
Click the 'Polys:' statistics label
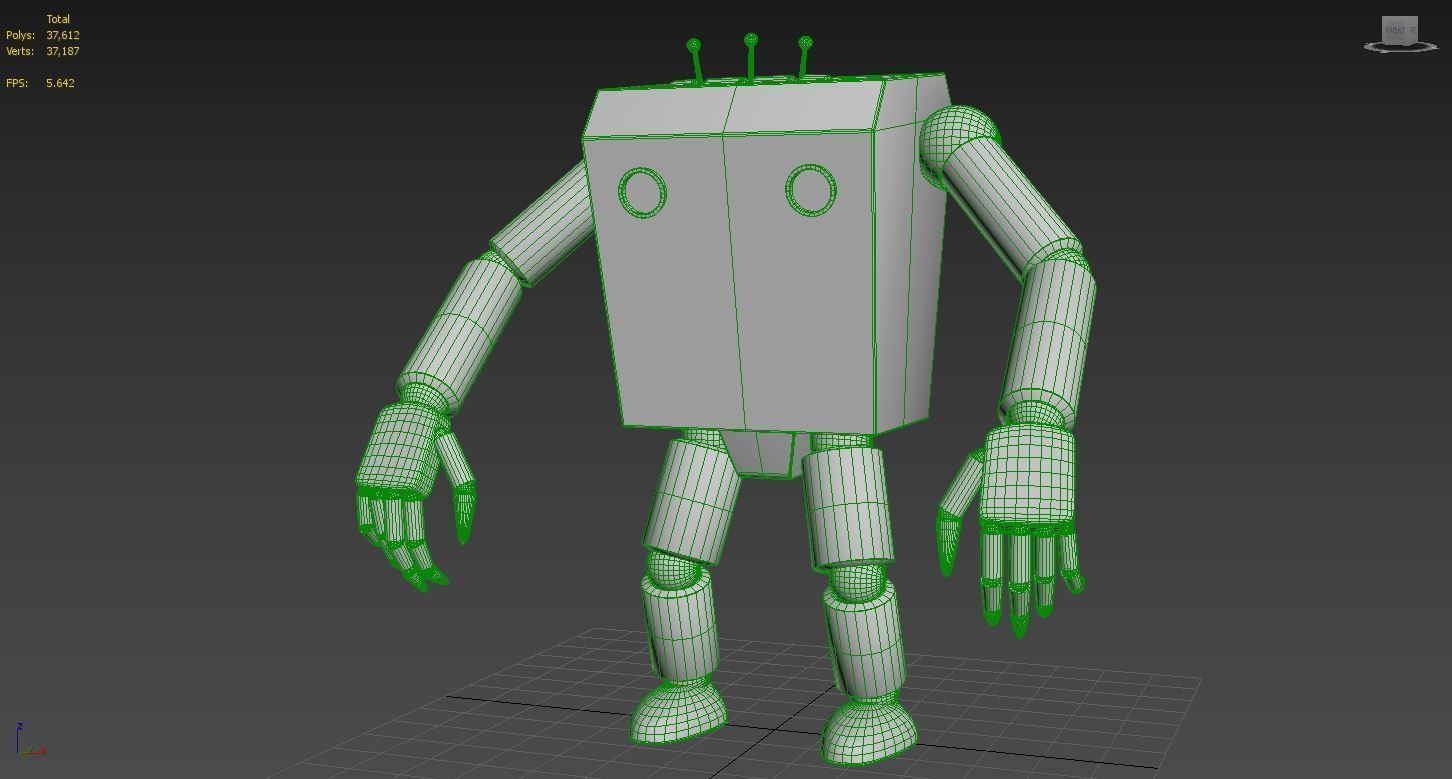tap(20, 35)
